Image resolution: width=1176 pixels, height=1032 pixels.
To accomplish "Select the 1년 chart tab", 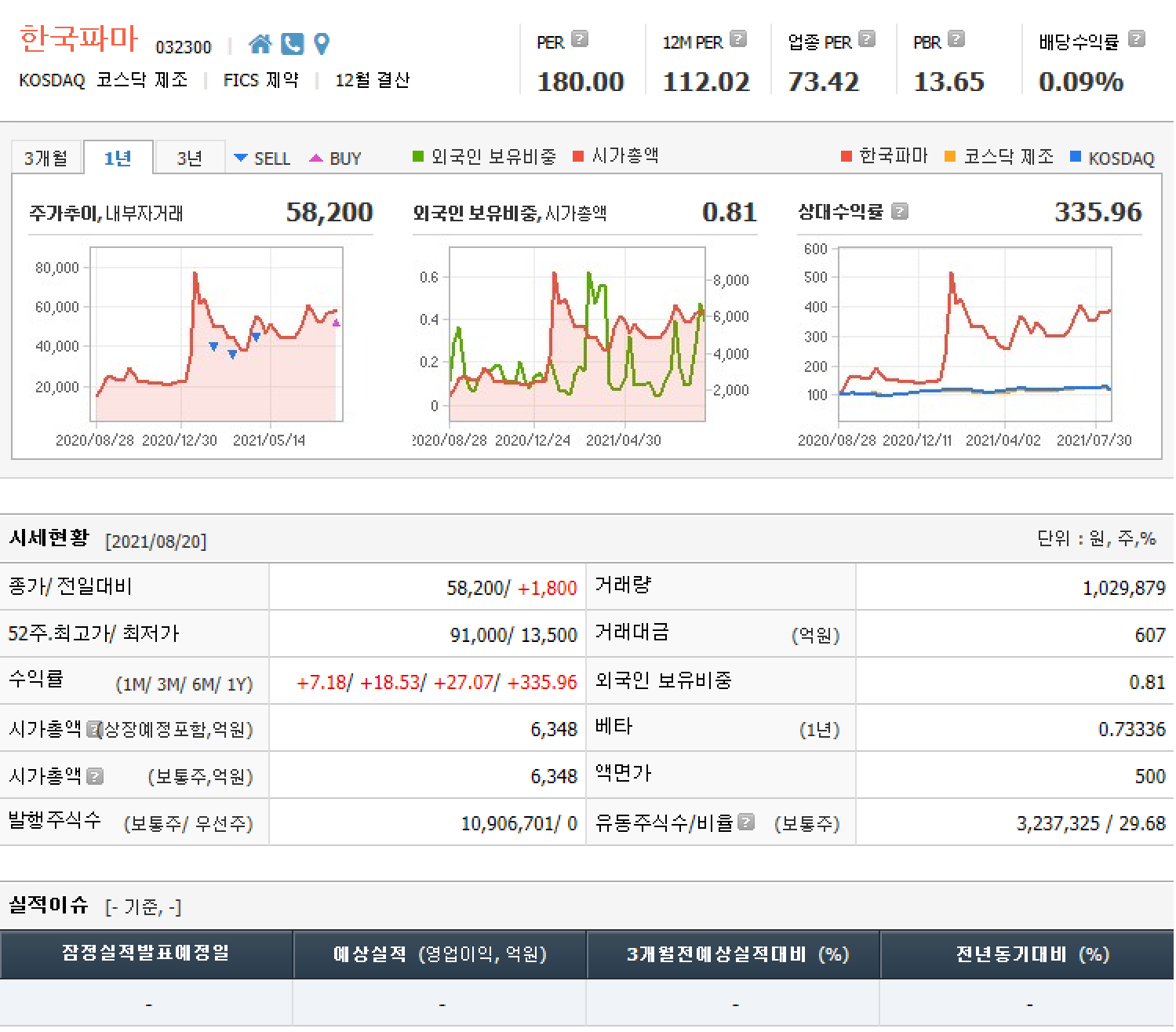I will pos(118,158).
